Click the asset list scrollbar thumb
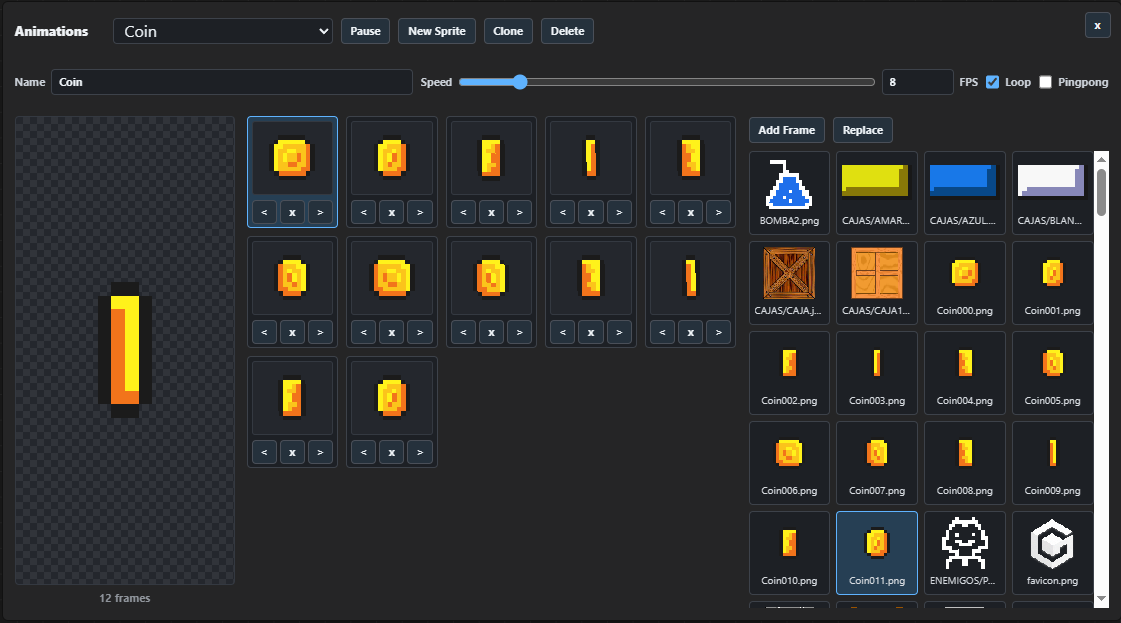1121x623 pixels. [x=1102, y=192]
